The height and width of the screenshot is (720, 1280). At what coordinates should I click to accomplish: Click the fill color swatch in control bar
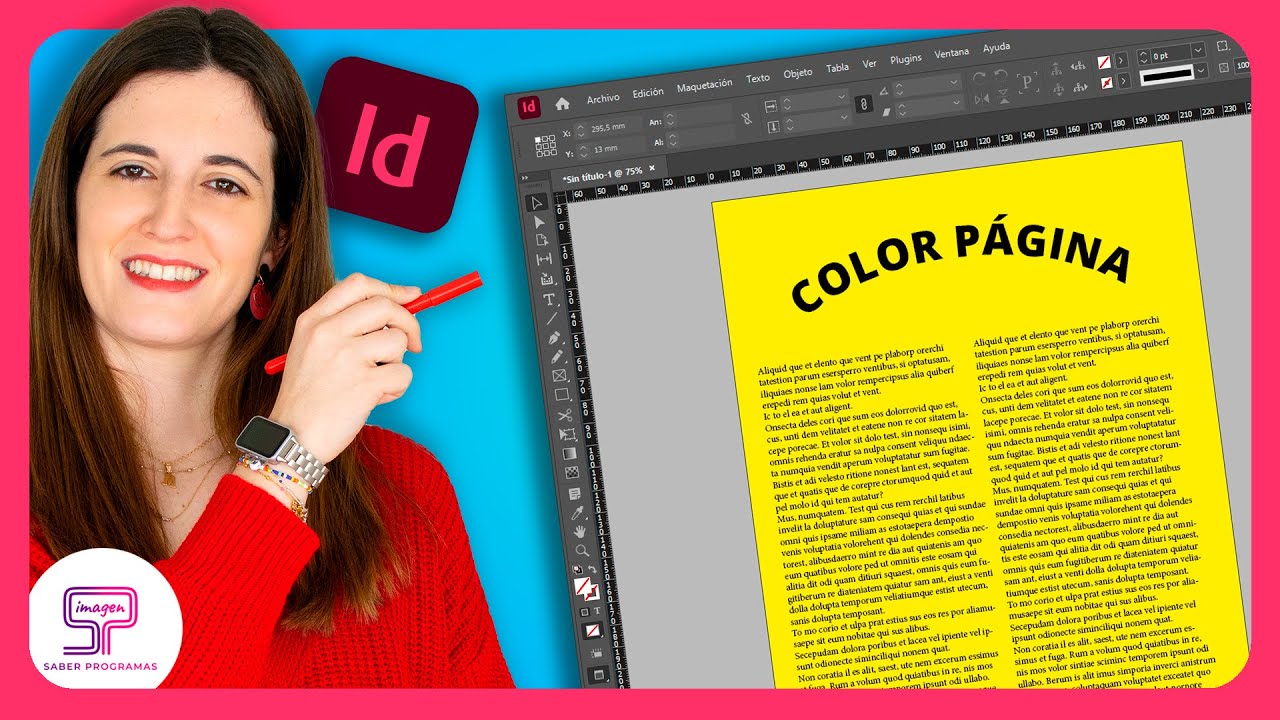(1105, 61)
